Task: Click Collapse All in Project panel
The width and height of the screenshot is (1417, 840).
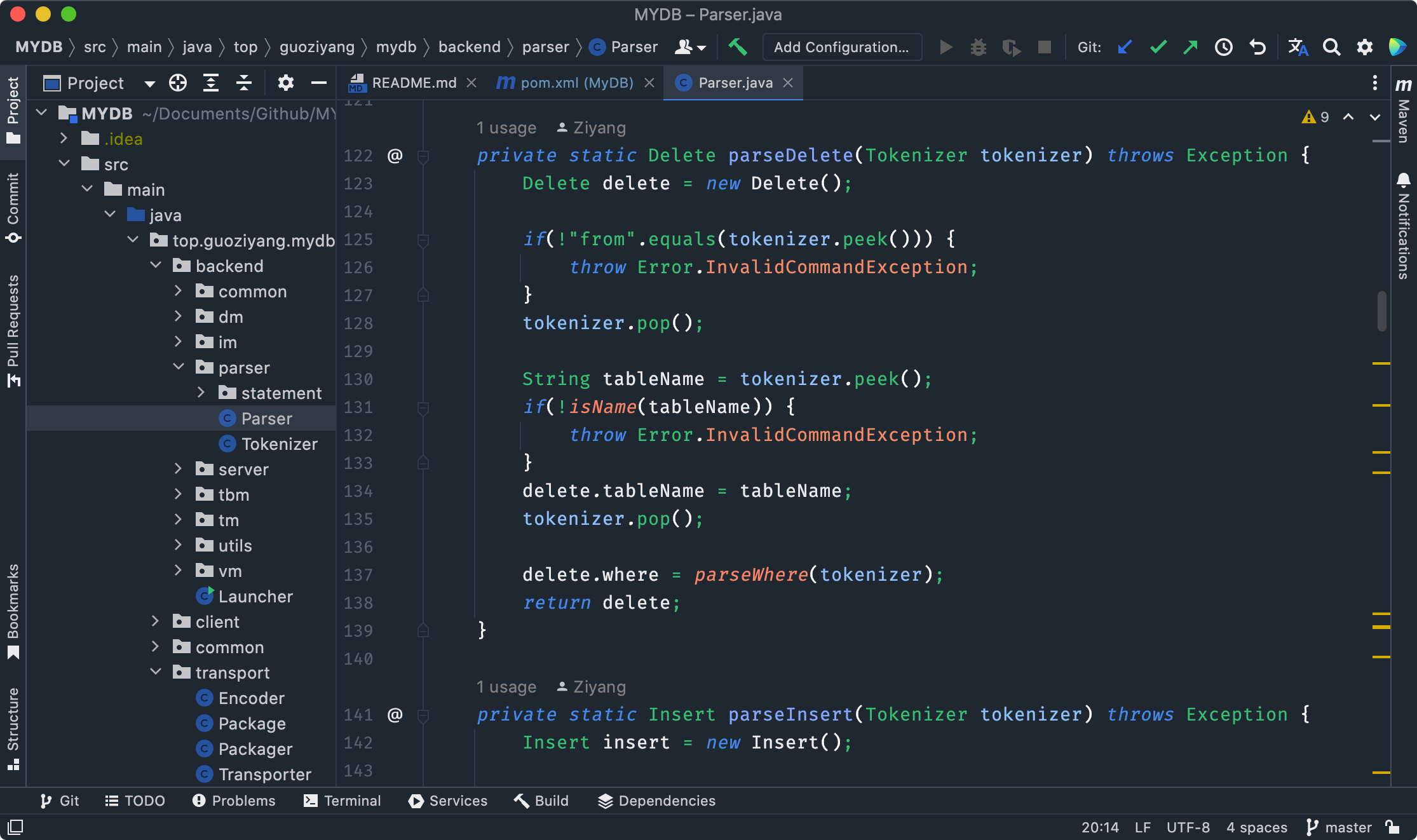Action: tap(244, 83)
